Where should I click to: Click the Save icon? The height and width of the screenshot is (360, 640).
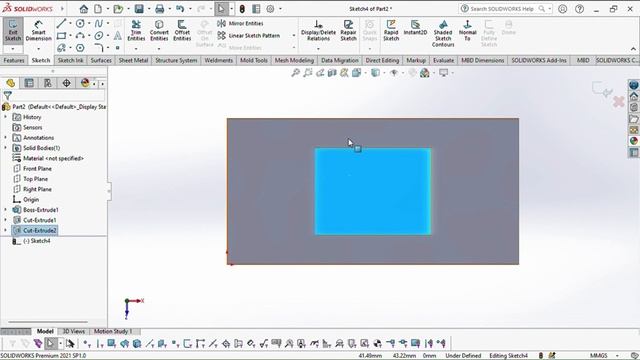pos(139,9)
